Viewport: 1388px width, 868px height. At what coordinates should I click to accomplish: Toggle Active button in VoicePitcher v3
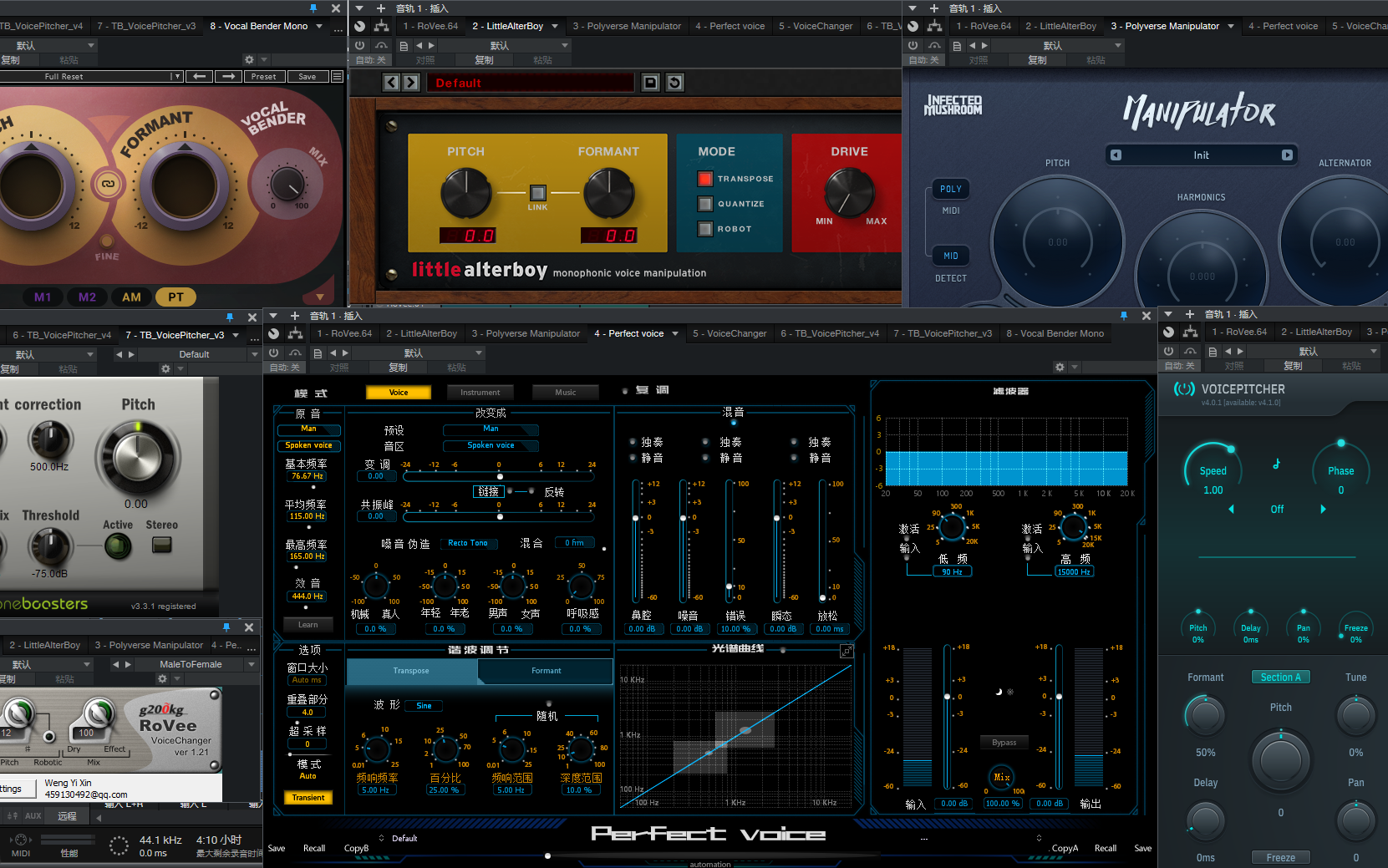click(118, 546)
